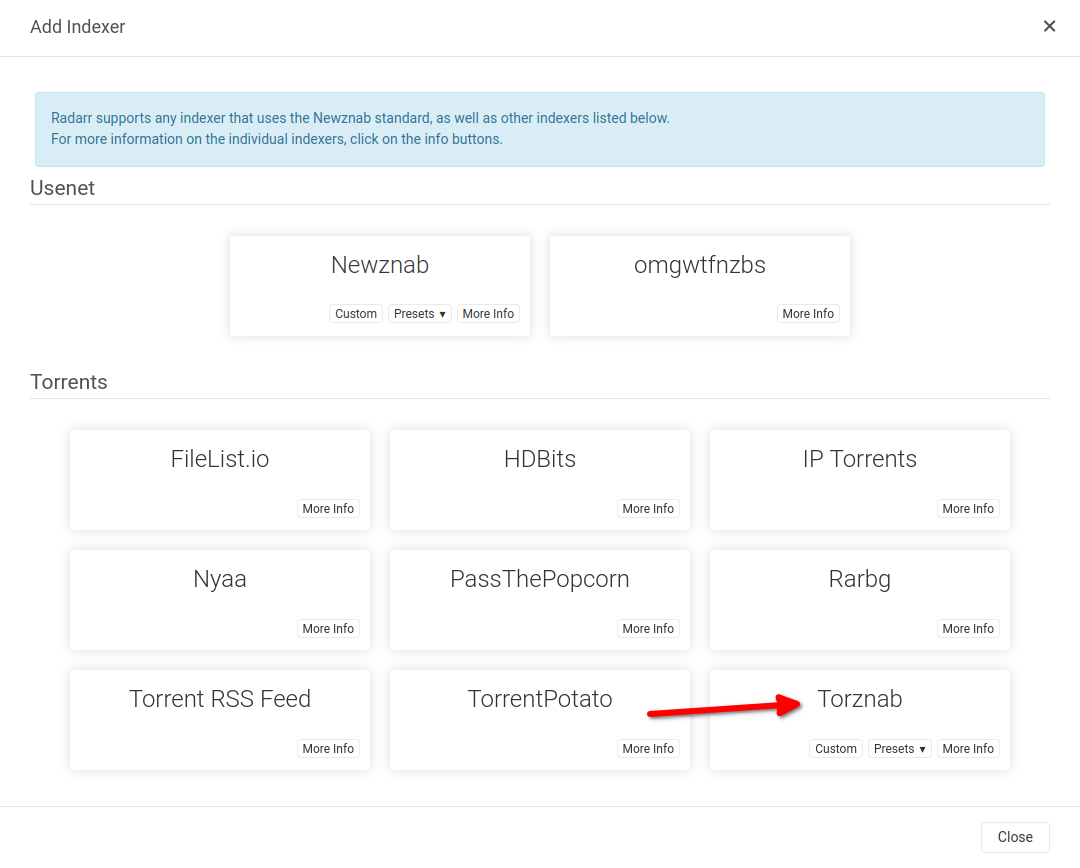The height and width of the screenshot is (868, 1080).
Task: Select the Rarbg indexer card
Action: (x=860, y=600)
